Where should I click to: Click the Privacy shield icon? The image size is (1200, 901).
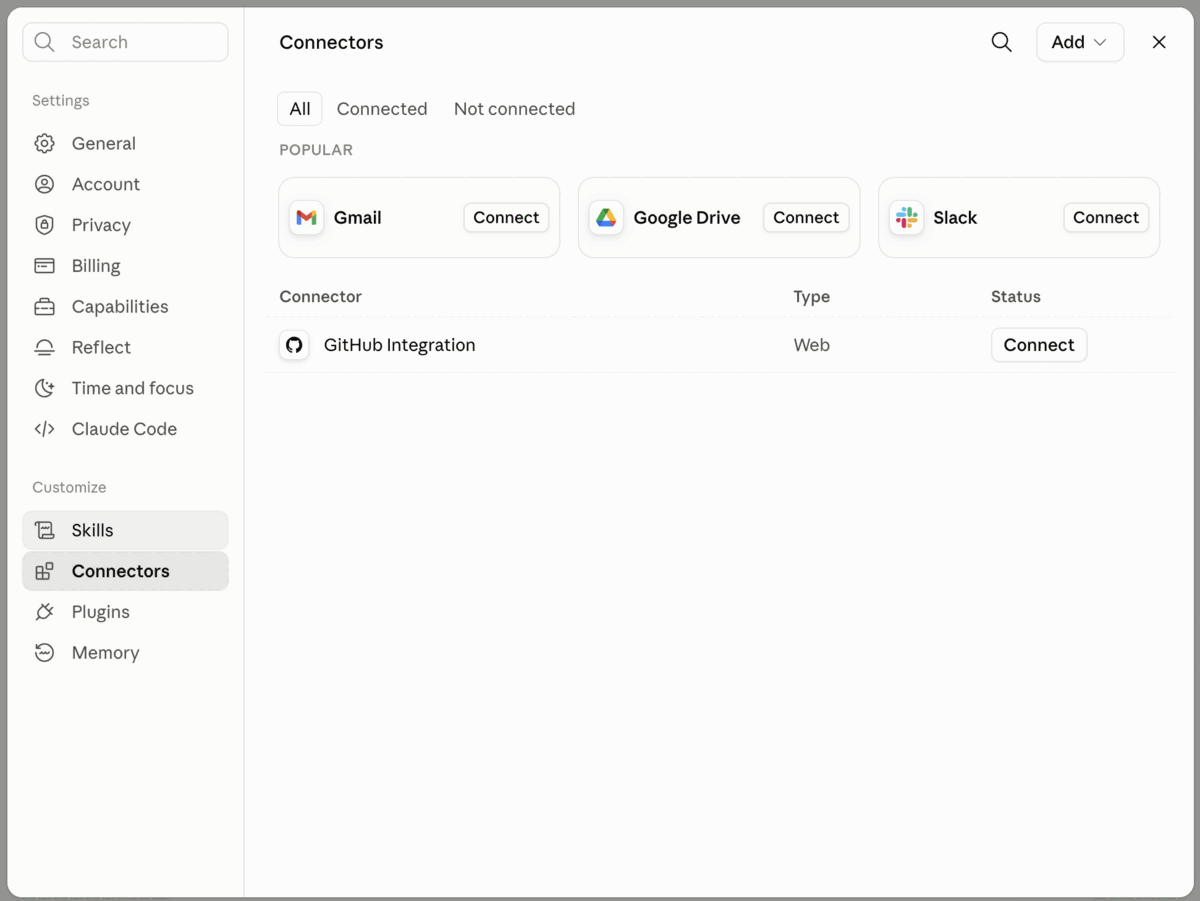(x=44, y=225)
